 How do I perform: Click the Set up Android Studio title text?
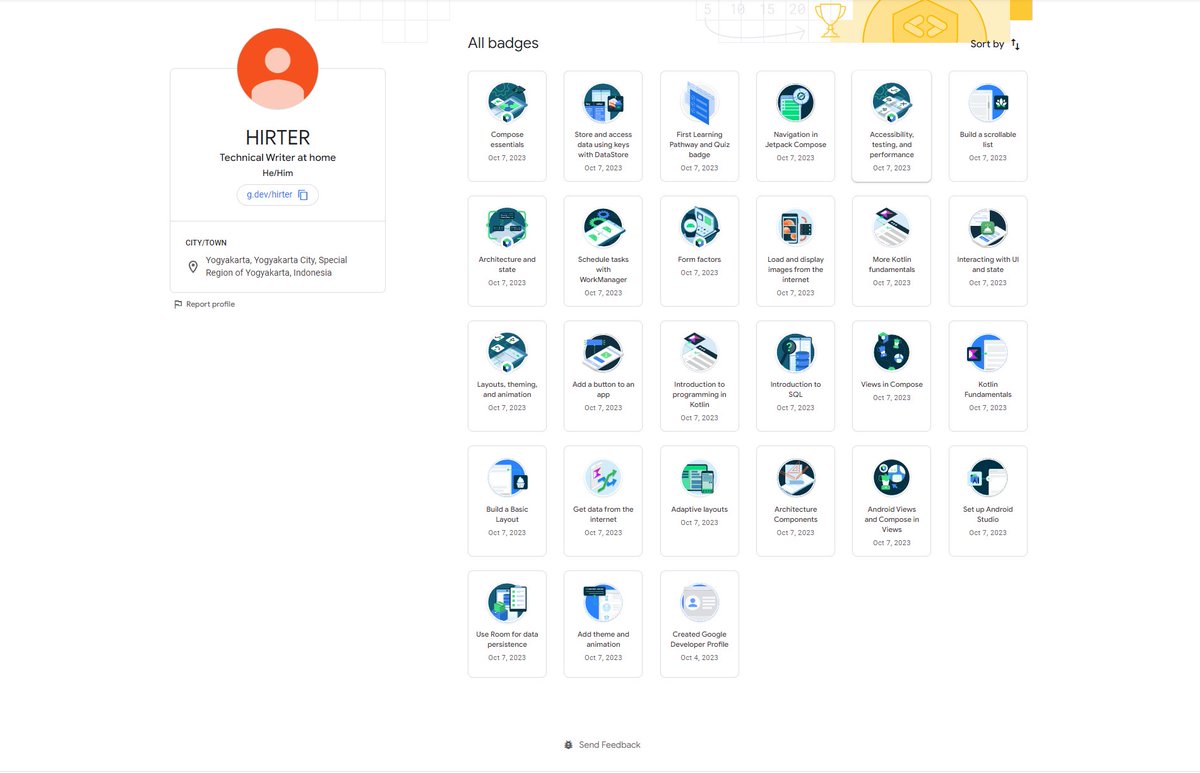[x=988, y=515]
